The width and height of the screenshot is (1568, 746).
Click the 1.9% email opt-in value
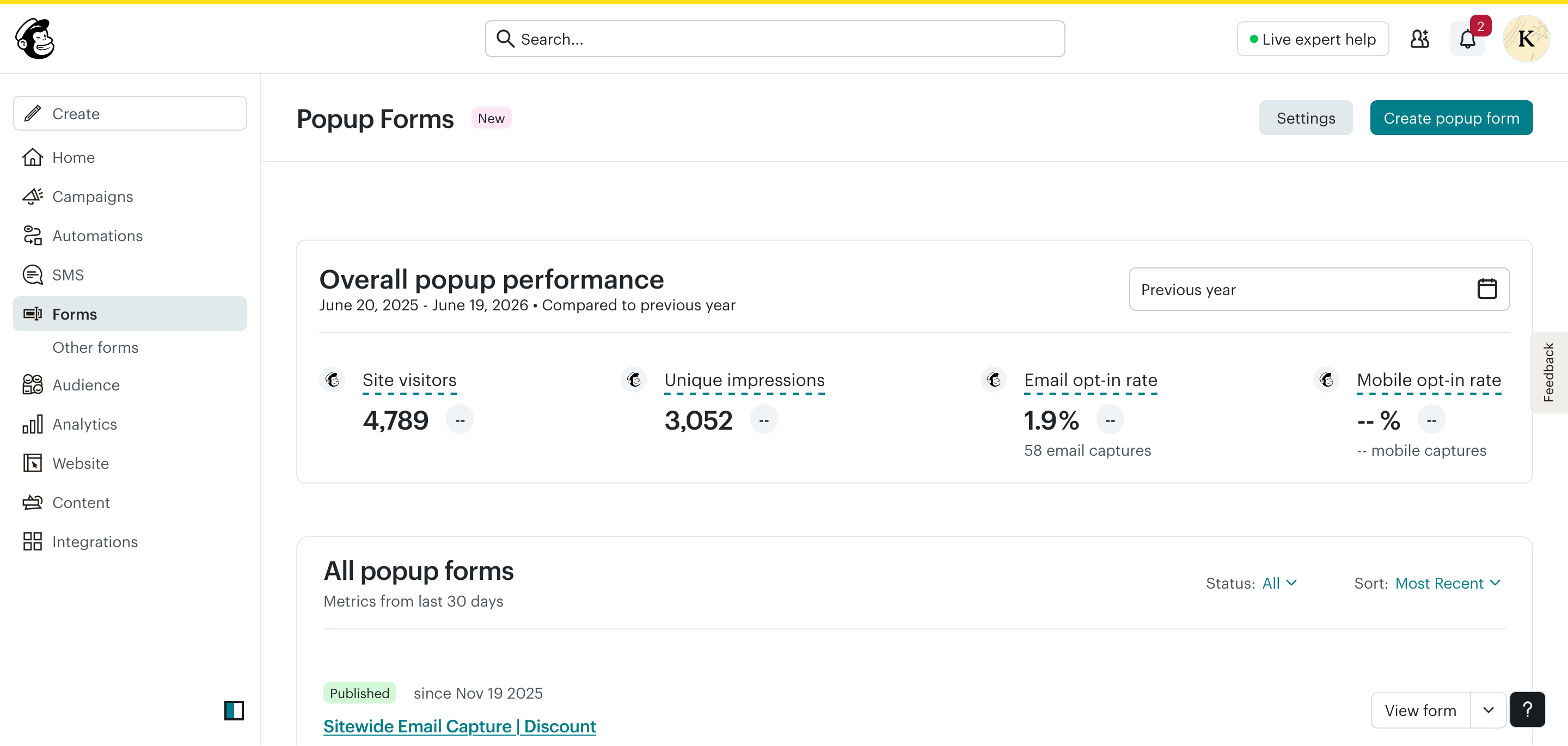tap(1051, 420)
